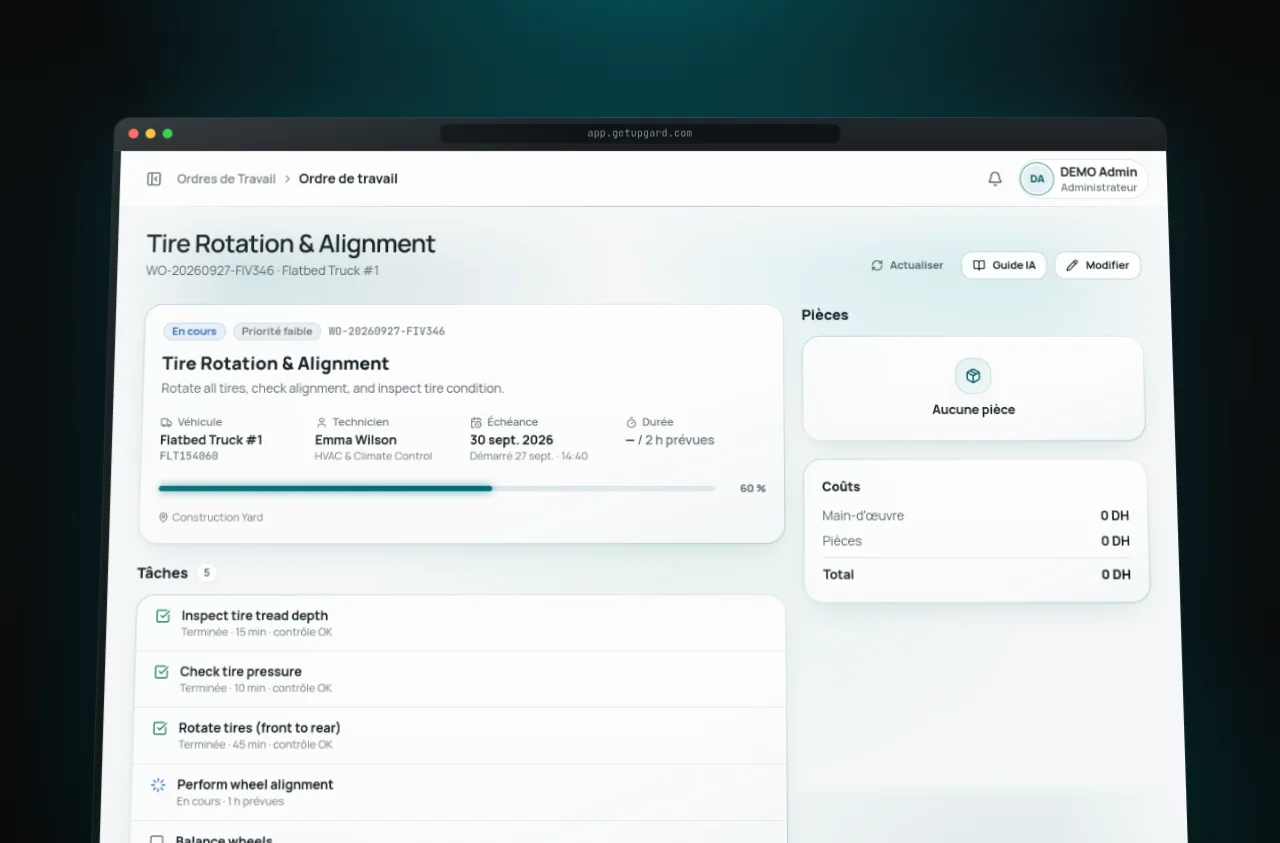Screen dimensions: 1280x843
Task: Click the truck icon beside Véhicule
Action: [x=166, y=422]
